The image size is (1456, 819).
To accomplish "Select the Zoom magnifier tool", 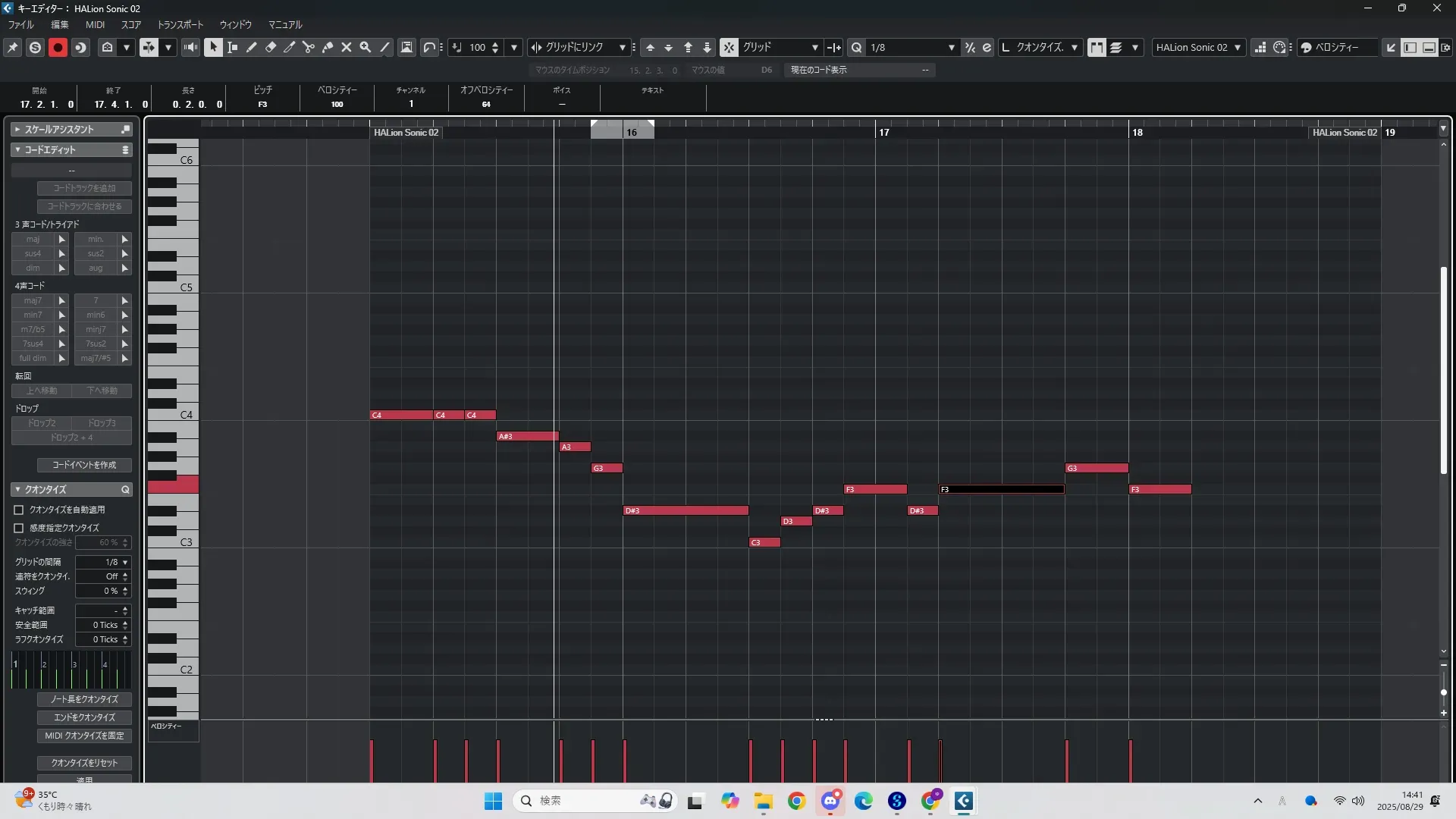I will coord(365,47).
